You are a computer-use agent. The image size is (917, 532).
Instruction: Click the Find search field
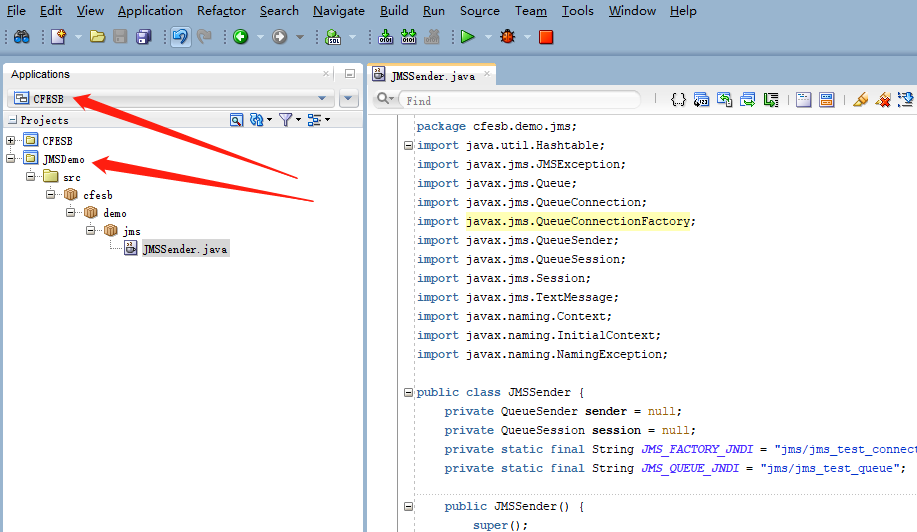[x=519, y=100]
